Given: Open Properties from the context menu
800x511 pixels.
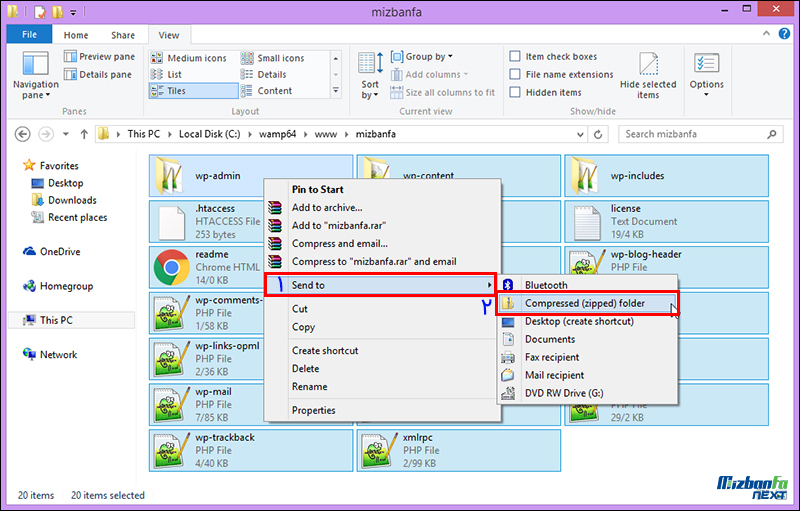Looking at the screenshot, I should pos(313,411).
